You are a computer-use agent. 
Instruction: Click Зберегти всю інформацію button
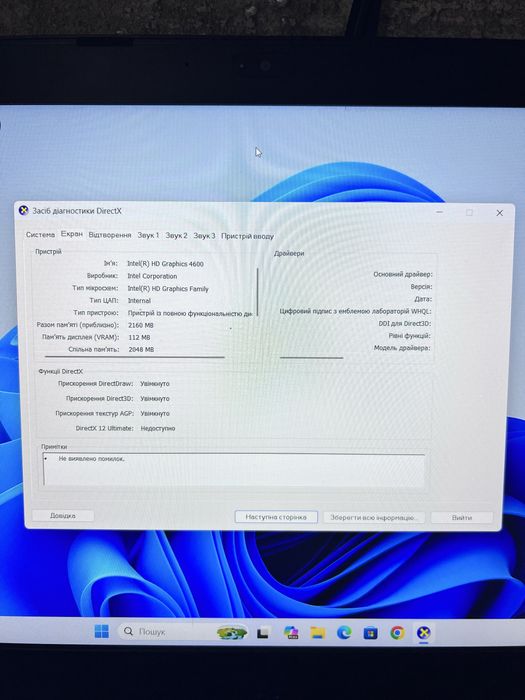click(374, 517)
